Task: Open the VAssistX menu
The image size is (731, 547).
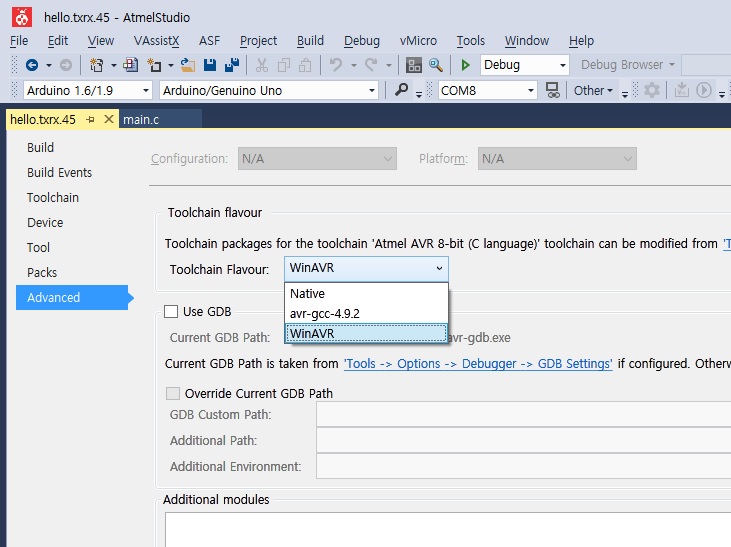Action: pyautogui.click(x=157, y=41)
